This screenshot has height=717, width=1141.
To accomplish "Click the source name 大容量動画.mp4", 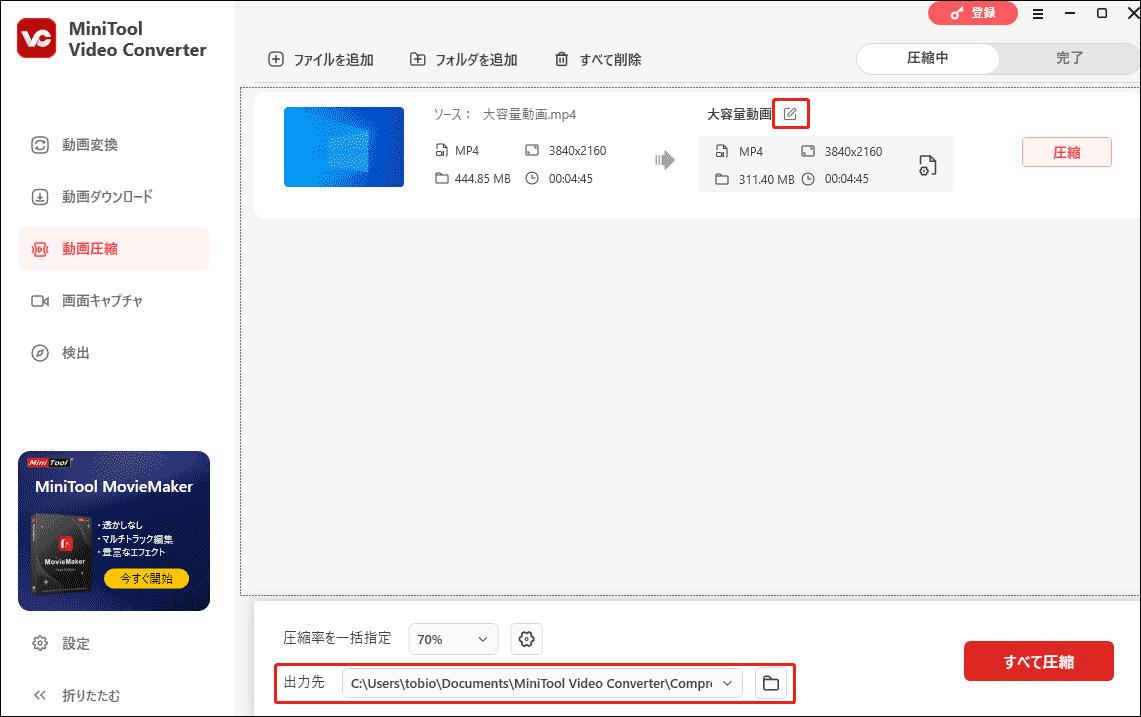I will click(x=529, y=114).
